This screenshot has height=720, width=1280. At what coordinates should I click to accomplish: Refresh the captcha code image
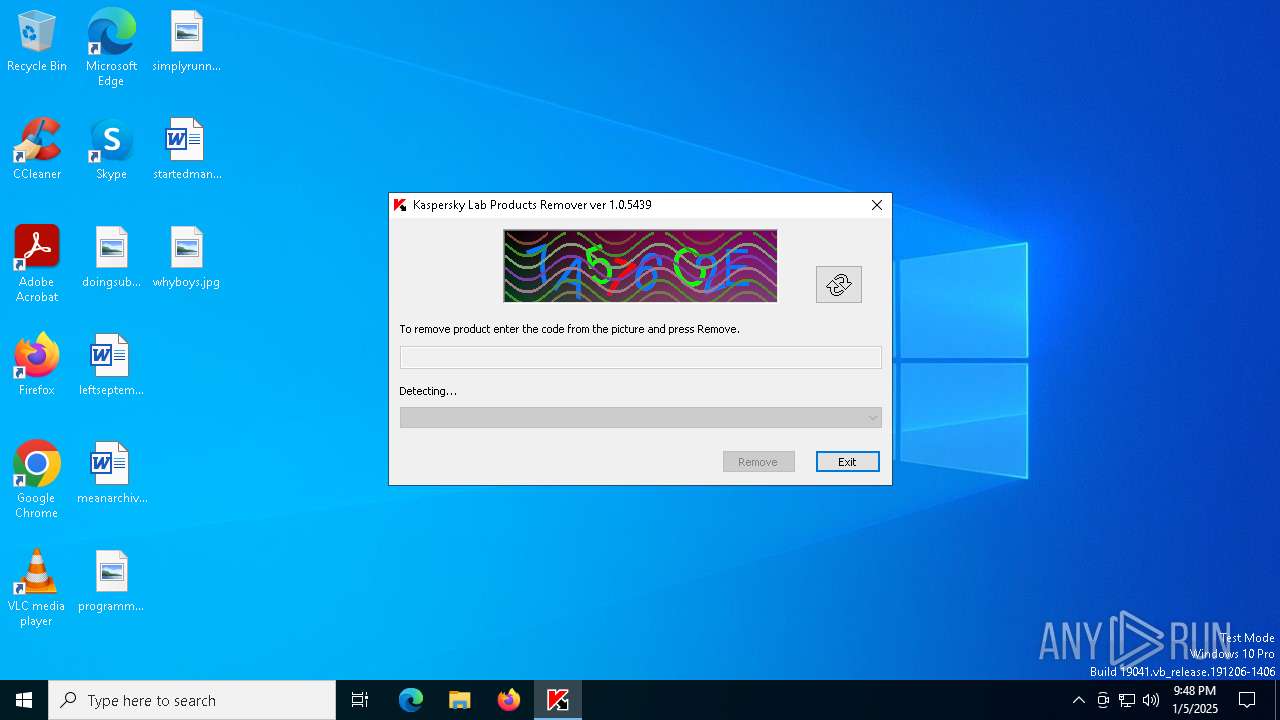click(838, 285)
